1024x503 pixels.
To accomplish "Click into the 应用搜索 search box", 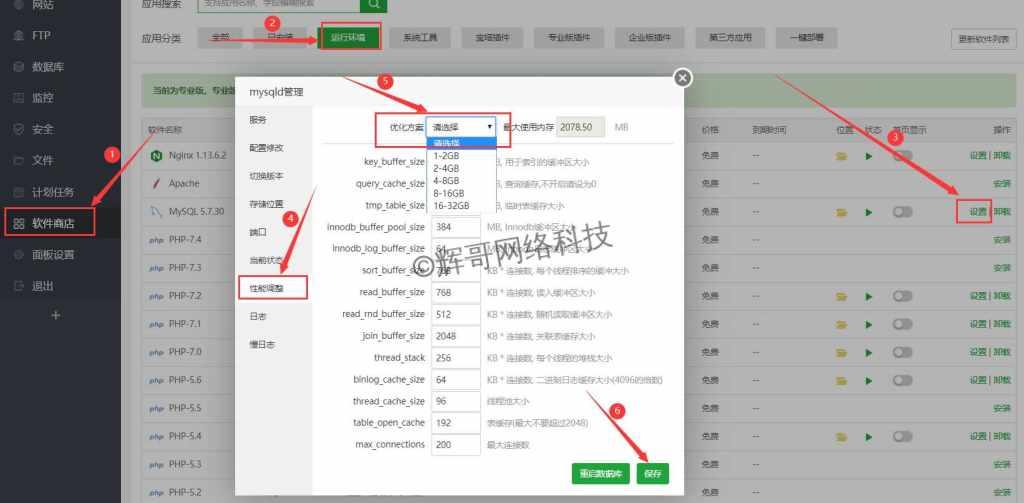I will click(279, 4).
